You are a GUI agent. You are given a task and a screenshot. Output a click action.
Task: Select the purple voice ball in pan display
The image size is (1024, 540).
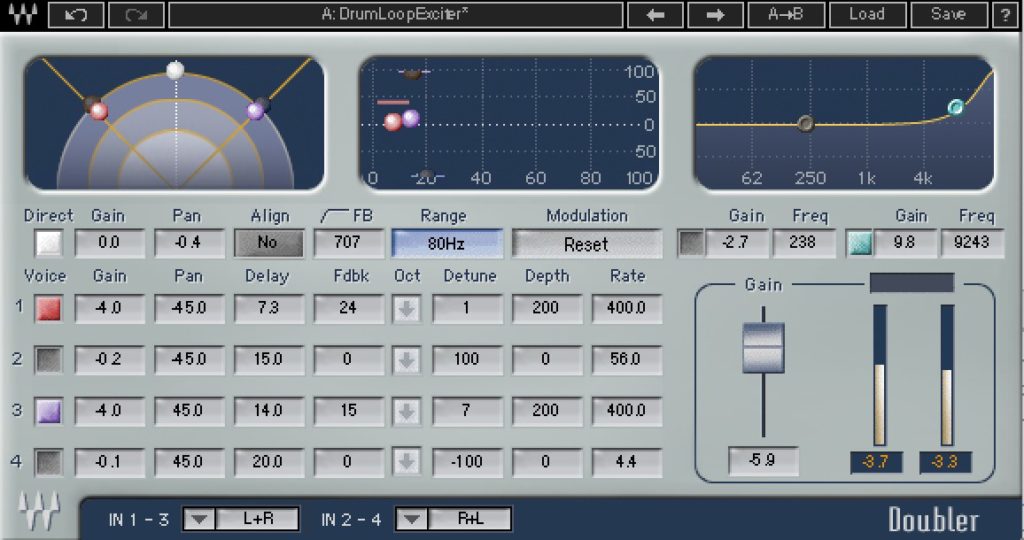click(x=255, y=111)
